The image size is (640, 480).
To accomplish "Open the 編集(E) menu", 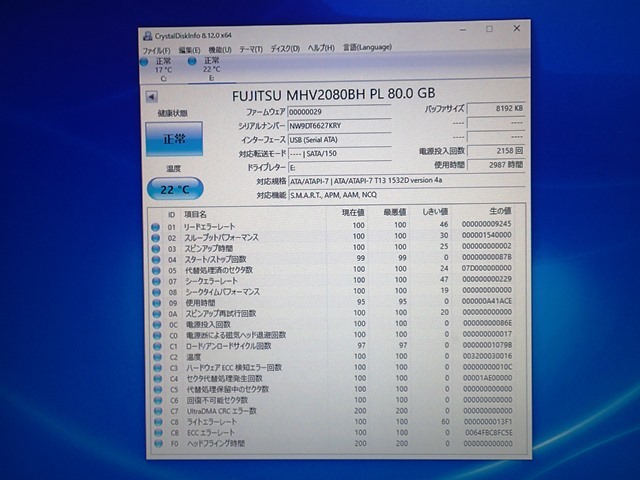I will point(189,50).
